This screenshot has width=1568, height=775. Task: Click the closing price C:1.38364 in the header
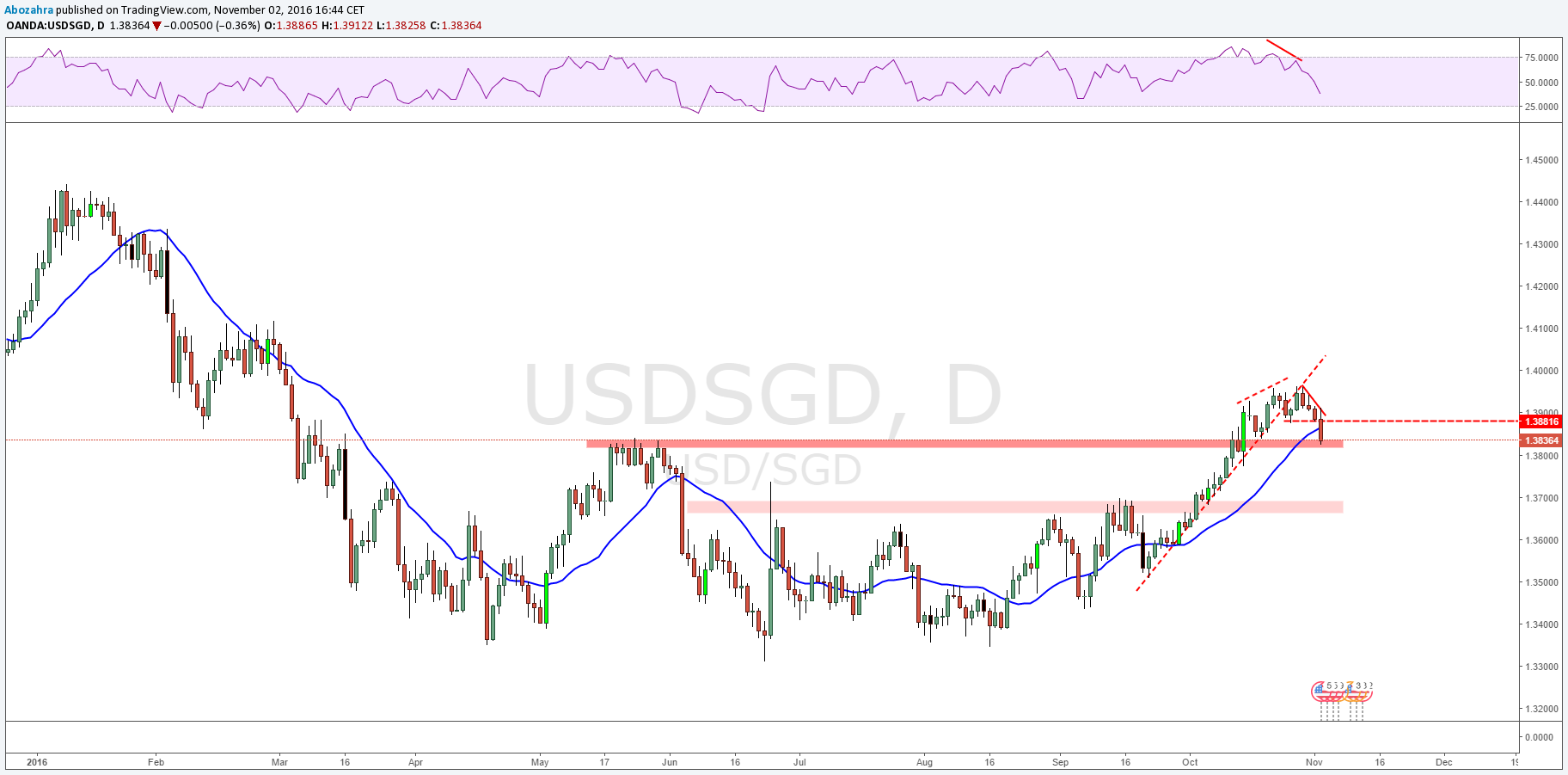tap(456, 25)
